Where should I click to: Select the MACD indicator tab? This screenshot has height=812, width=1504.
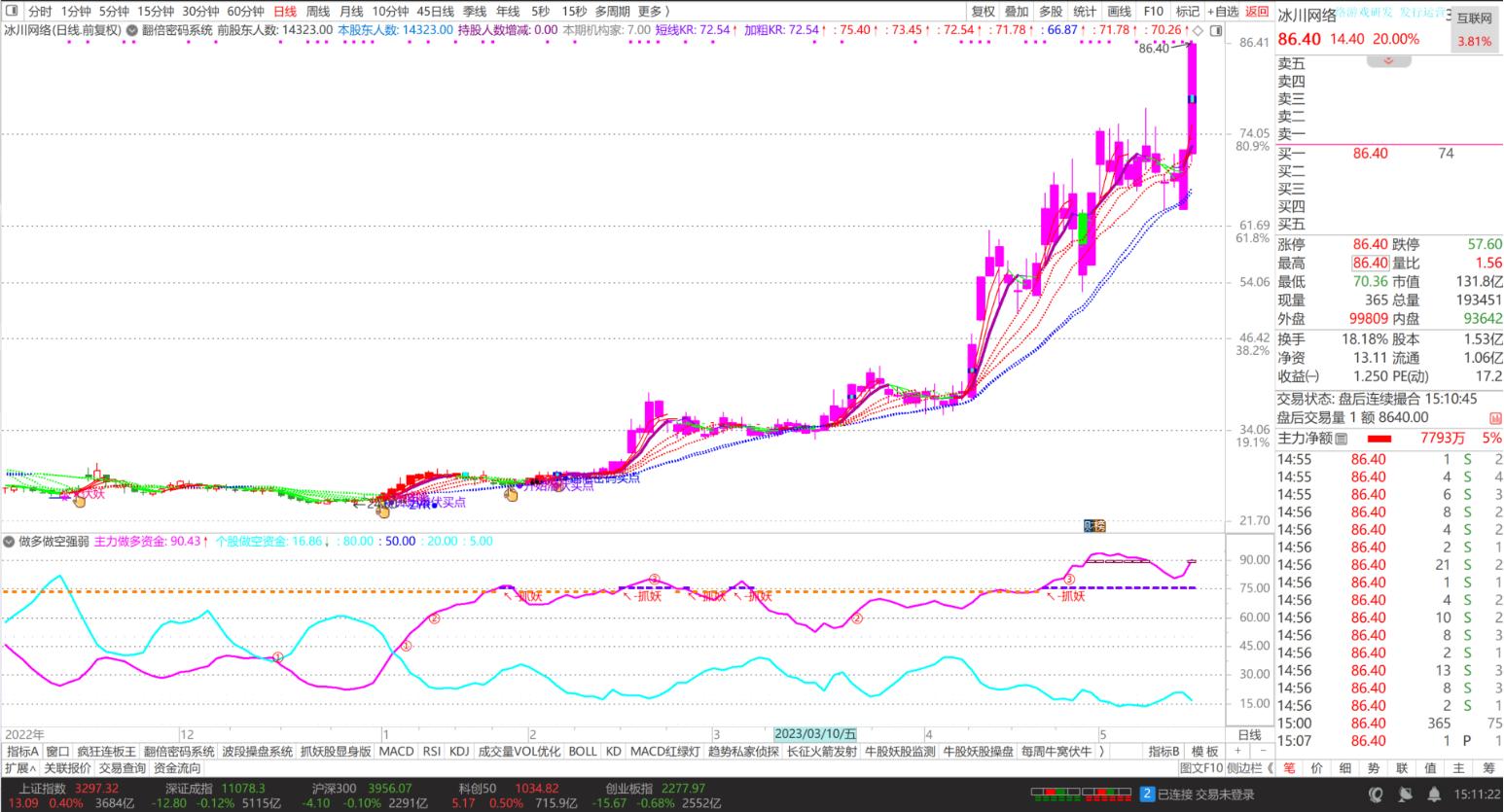tap(396, 752)
